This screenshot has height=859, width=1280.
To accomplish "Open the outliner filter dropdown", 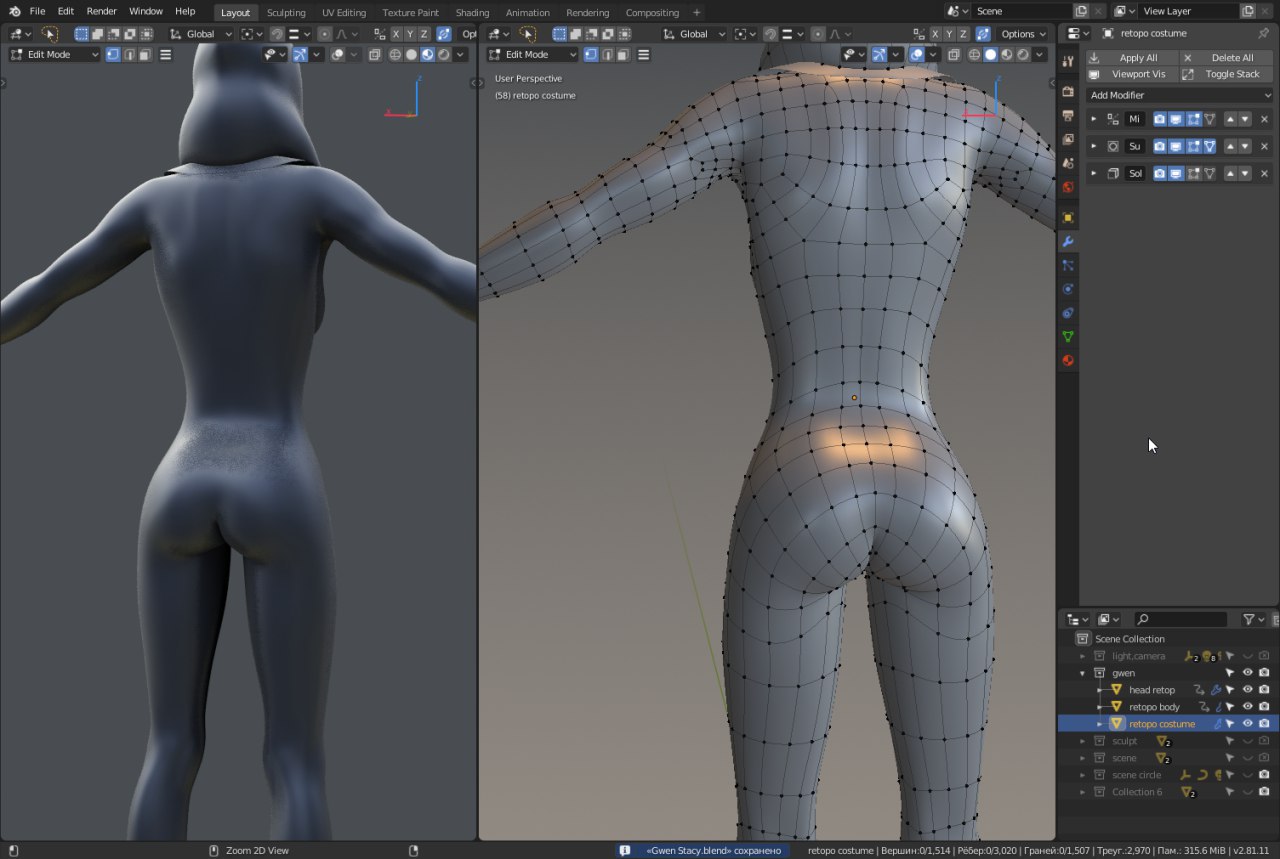I will coord(1254,620).
